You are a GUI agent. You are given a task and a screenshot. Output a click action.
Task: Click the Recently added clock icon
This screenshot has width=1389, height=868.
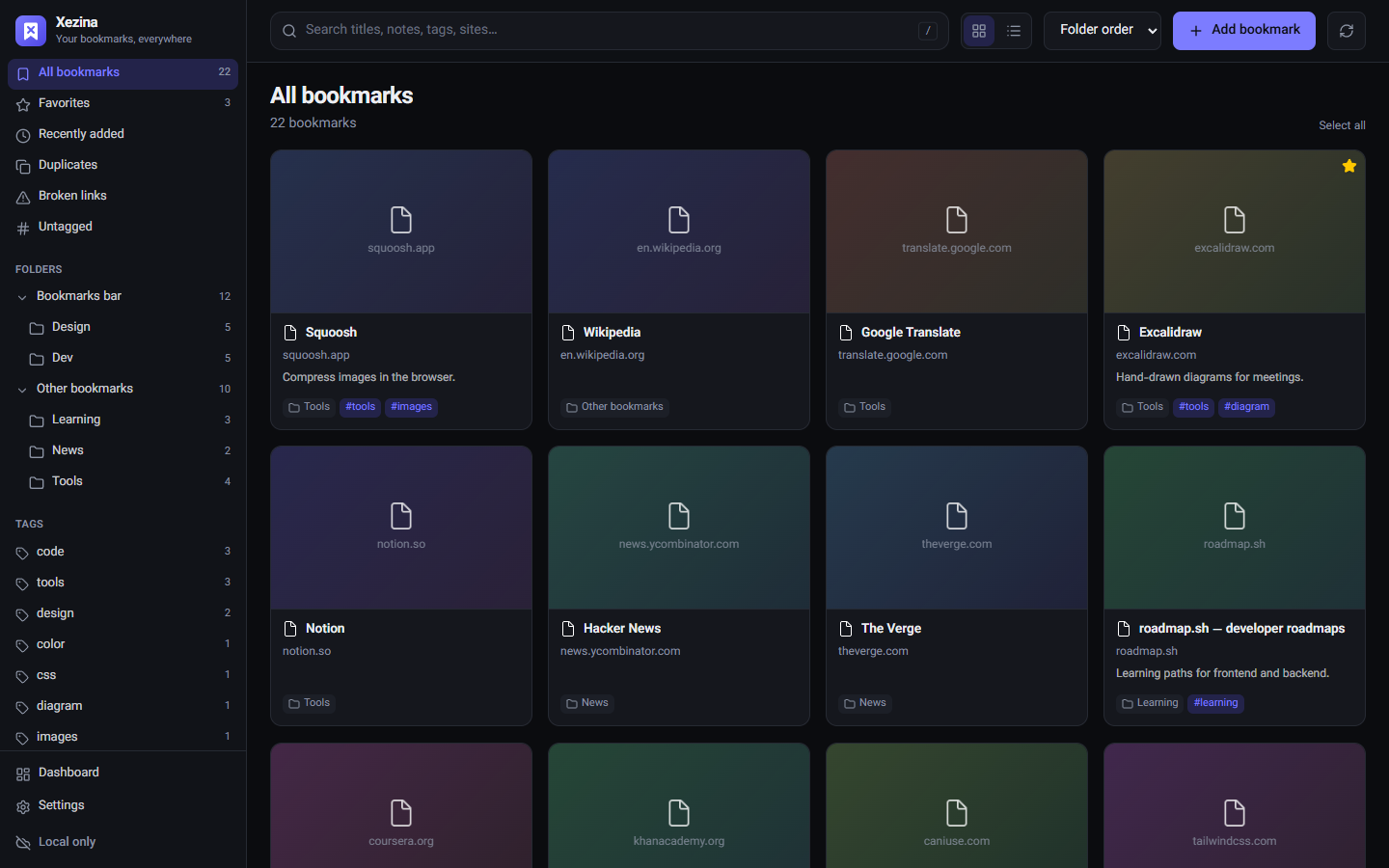pyautogui.click(x=23, y=135)
